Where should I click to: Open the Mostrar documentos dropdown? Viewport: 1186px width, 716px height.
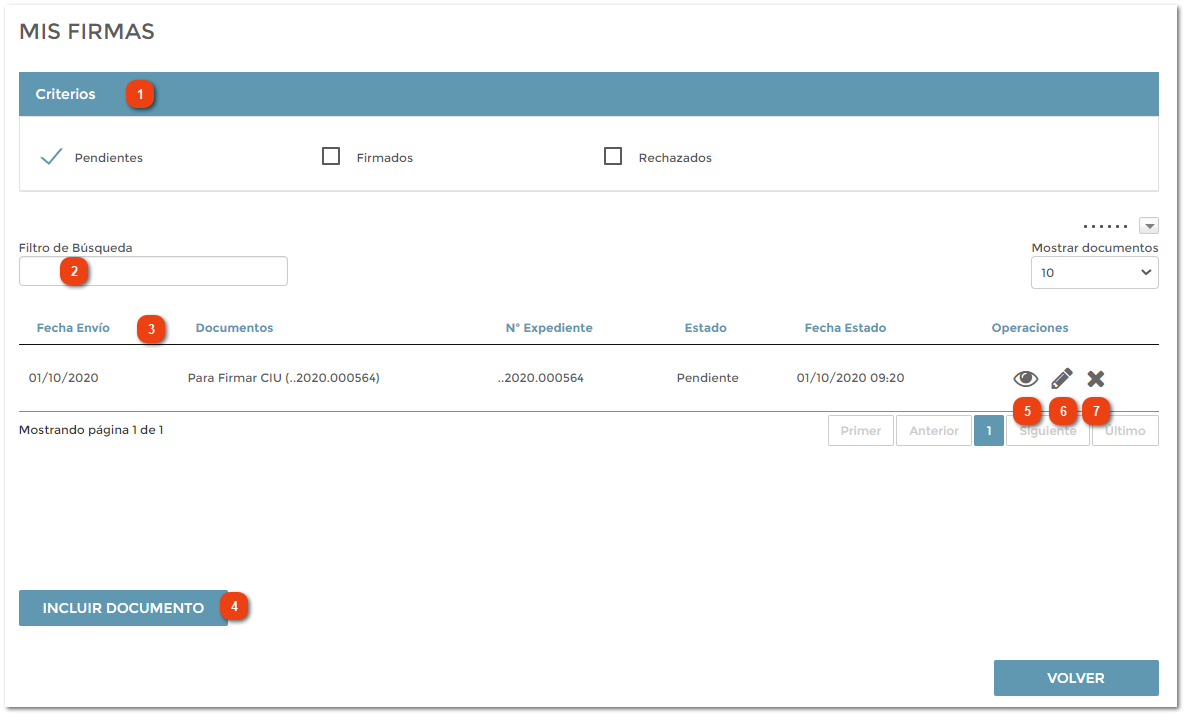(1094, 273)
